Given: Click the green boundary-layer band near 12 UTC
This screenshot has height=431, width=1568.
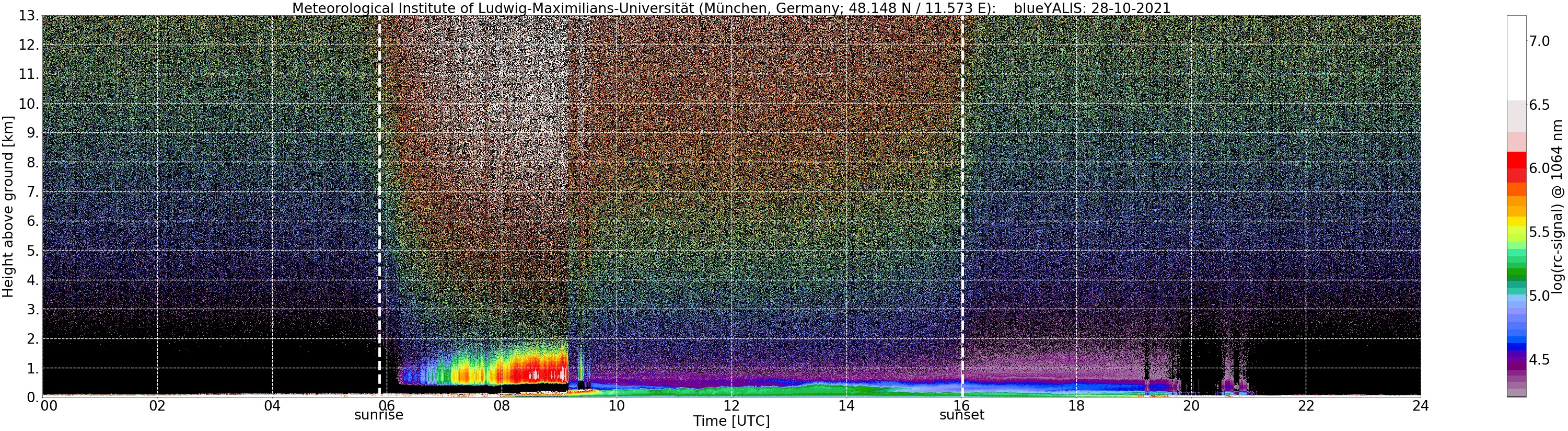Looking at the screenshot, I should tap(730, 391).
